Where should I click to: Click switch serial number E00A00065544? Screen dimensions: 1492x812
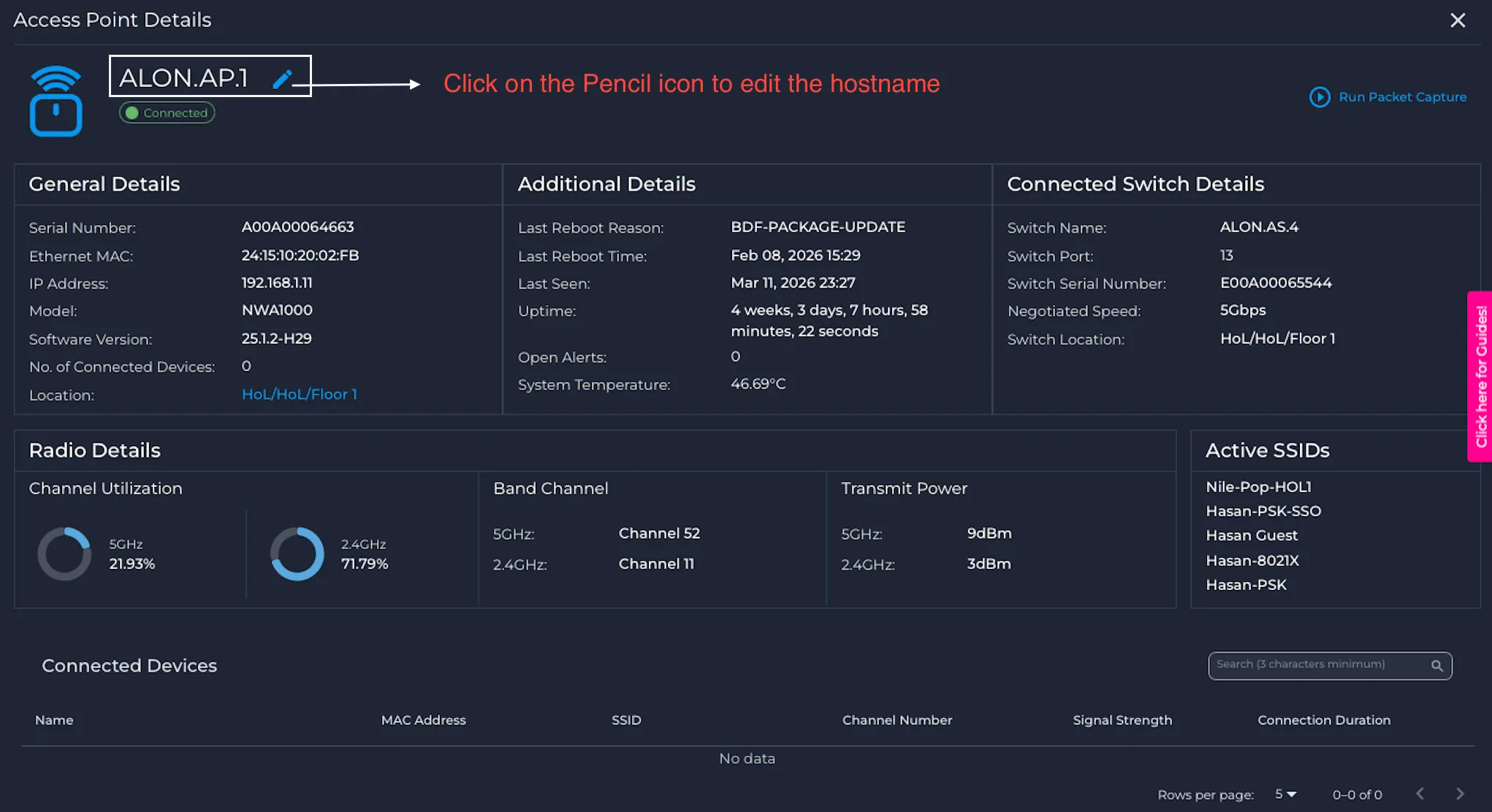(1276, 283)
